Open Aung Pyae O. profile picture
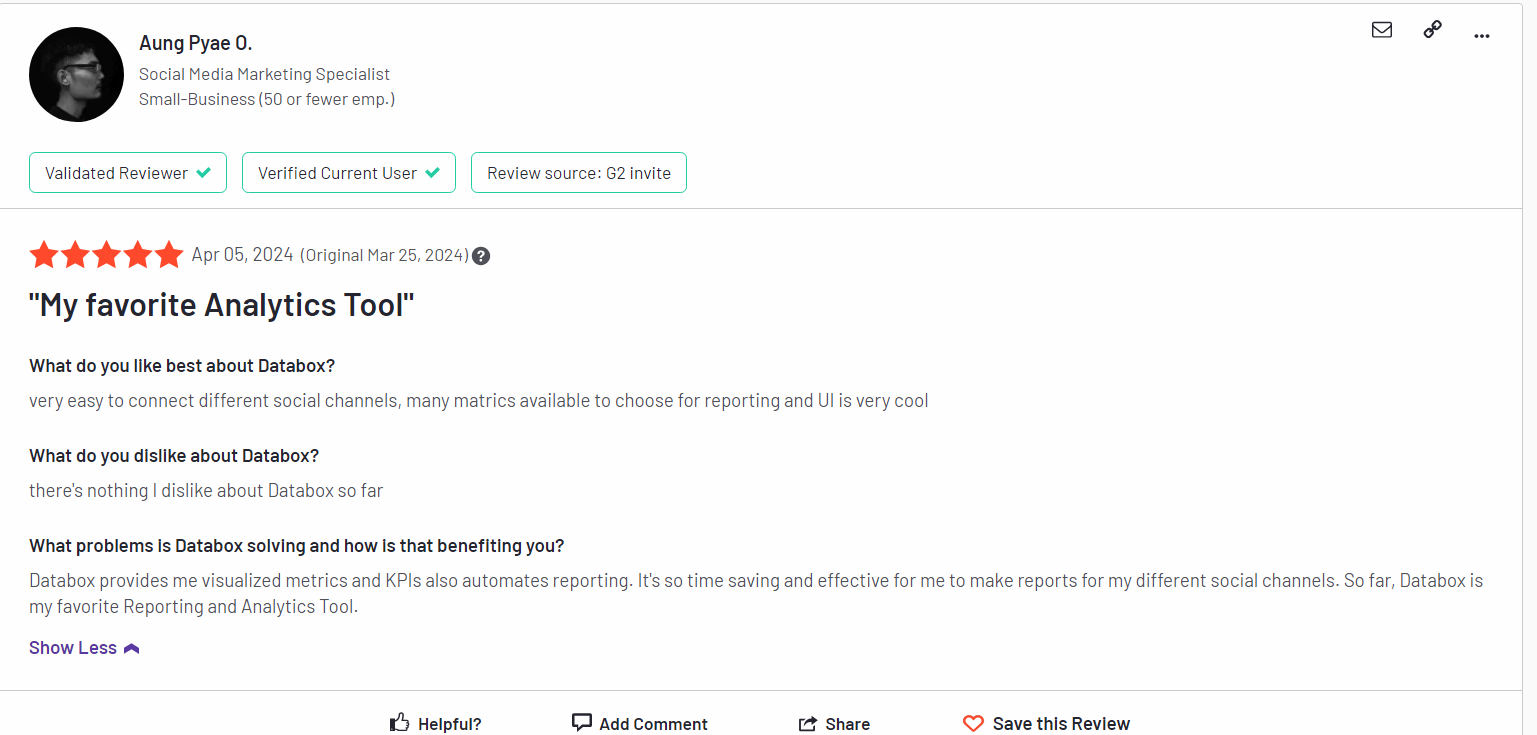Screen dimensions: 1537x735 76,75
